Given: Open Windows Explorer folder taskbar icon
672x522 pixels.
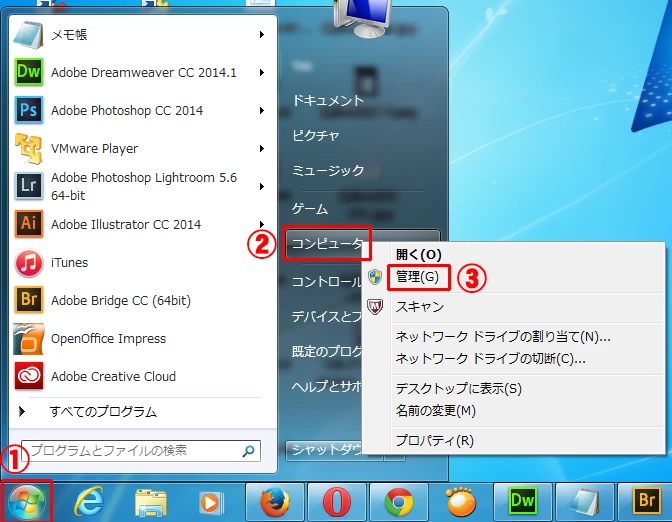Looking at the screenshot, I should 150,502.
